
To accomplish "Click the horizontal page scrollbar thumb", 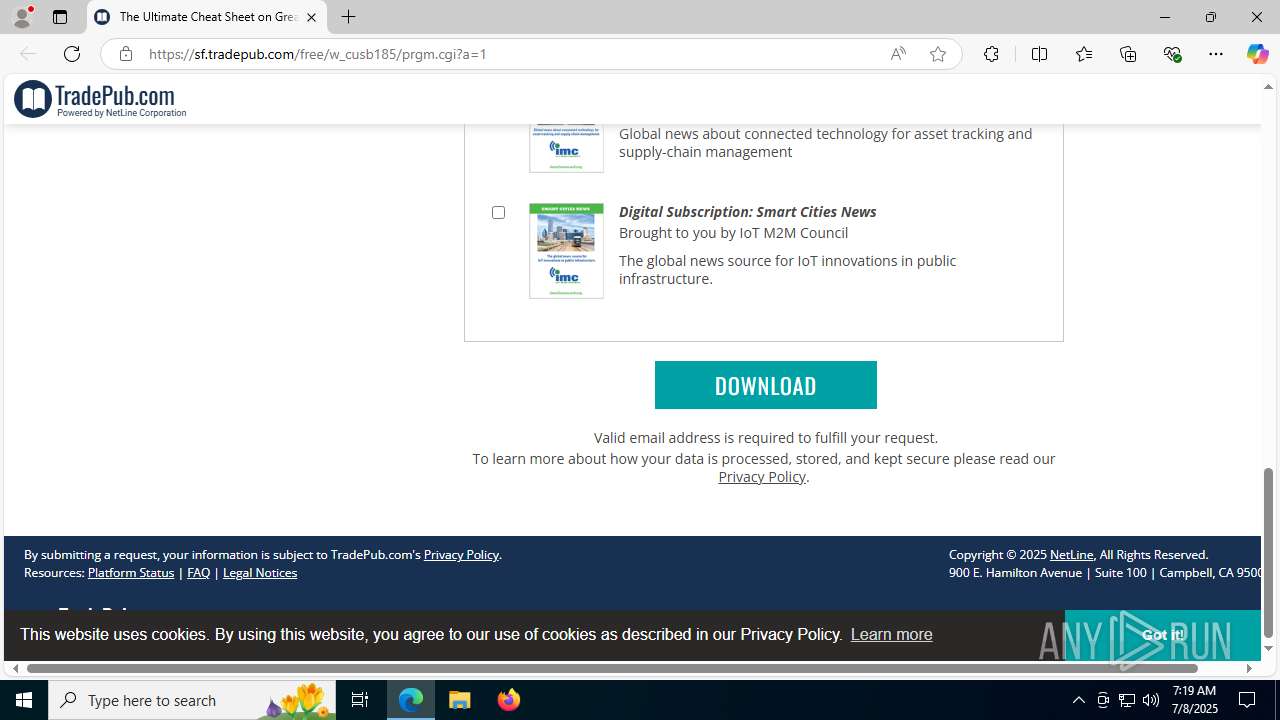I will [612, 668].
